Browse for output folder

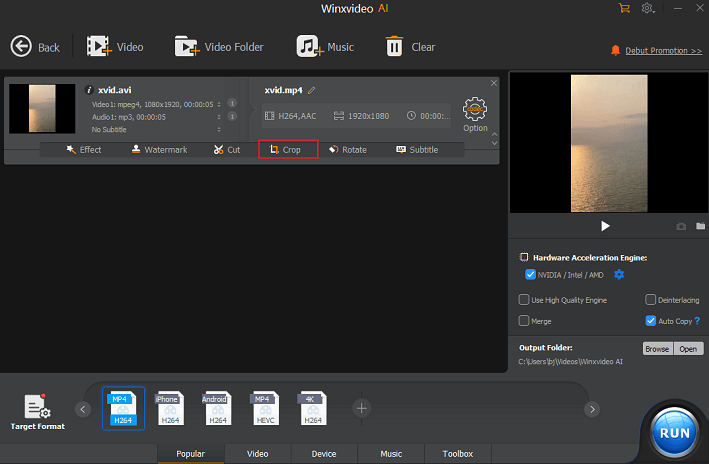tap(657, 349)
